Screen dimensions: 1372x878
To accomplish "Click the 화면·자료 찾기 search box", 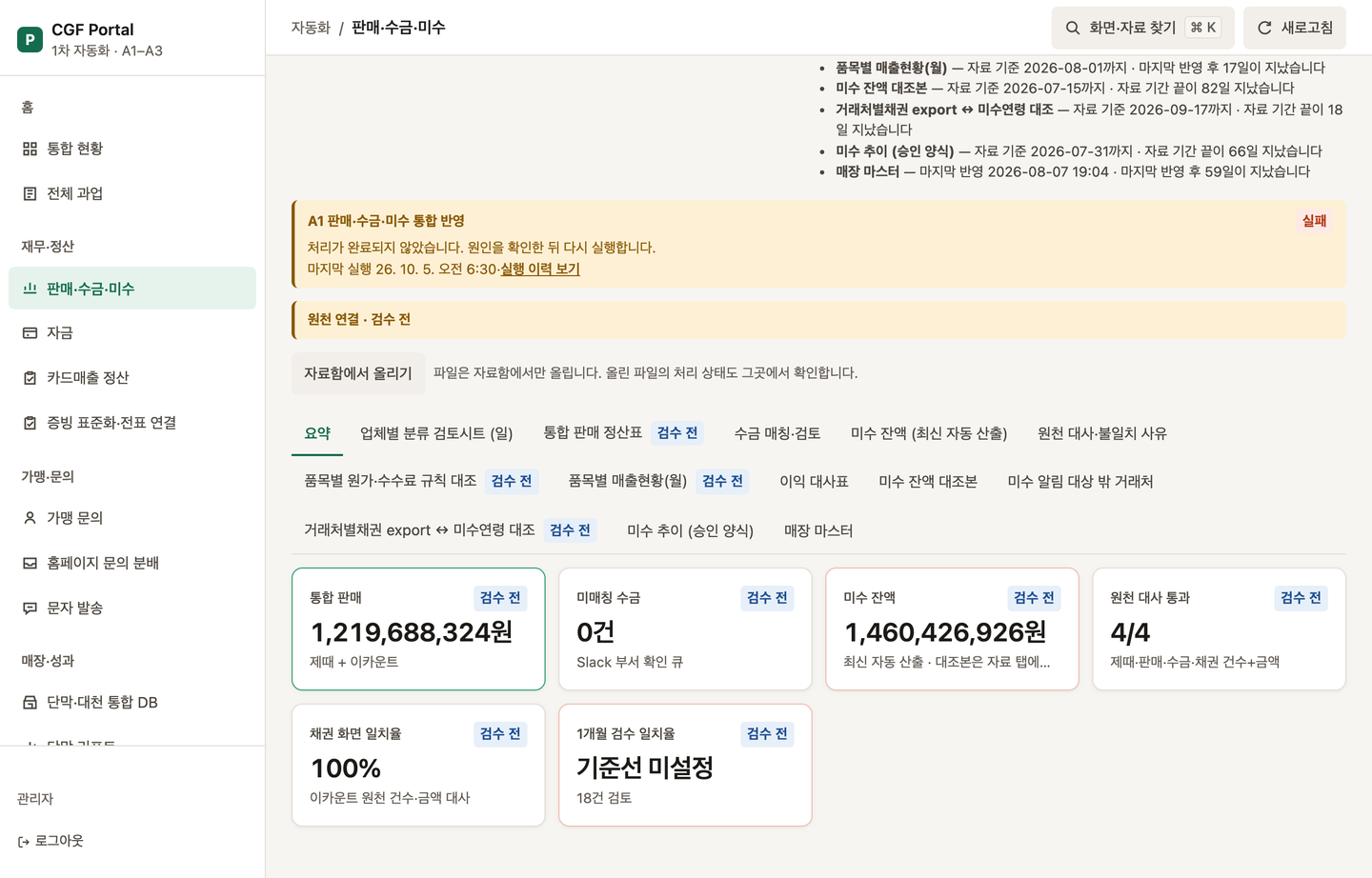I will click(x=1143, y=28).
